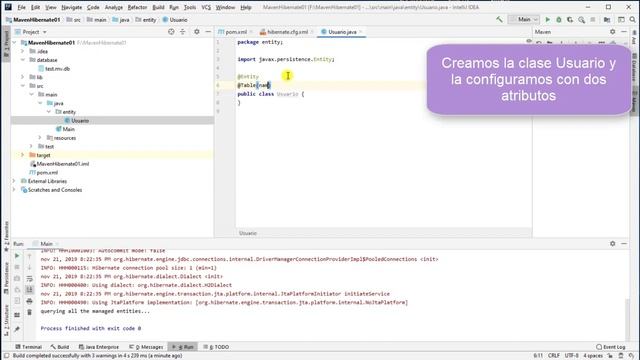Run Main with the green play icon
The image size is (640, 360).
pos(548,20)
